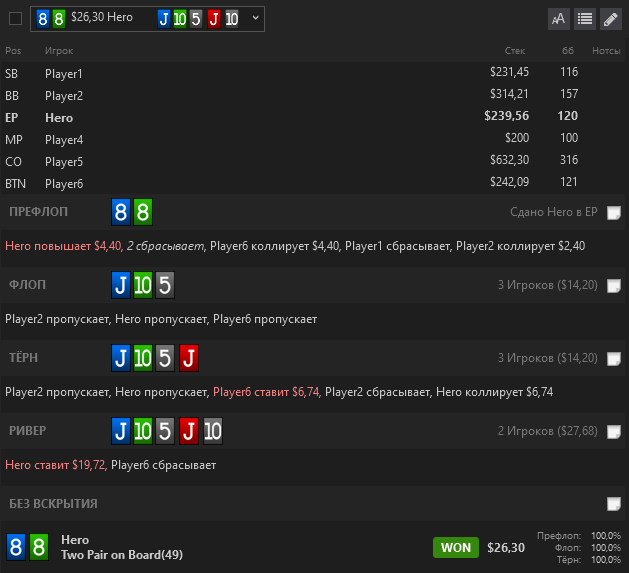Click the blue J card in Флоп row
629x573 pixels.
(x=121, y=285)
